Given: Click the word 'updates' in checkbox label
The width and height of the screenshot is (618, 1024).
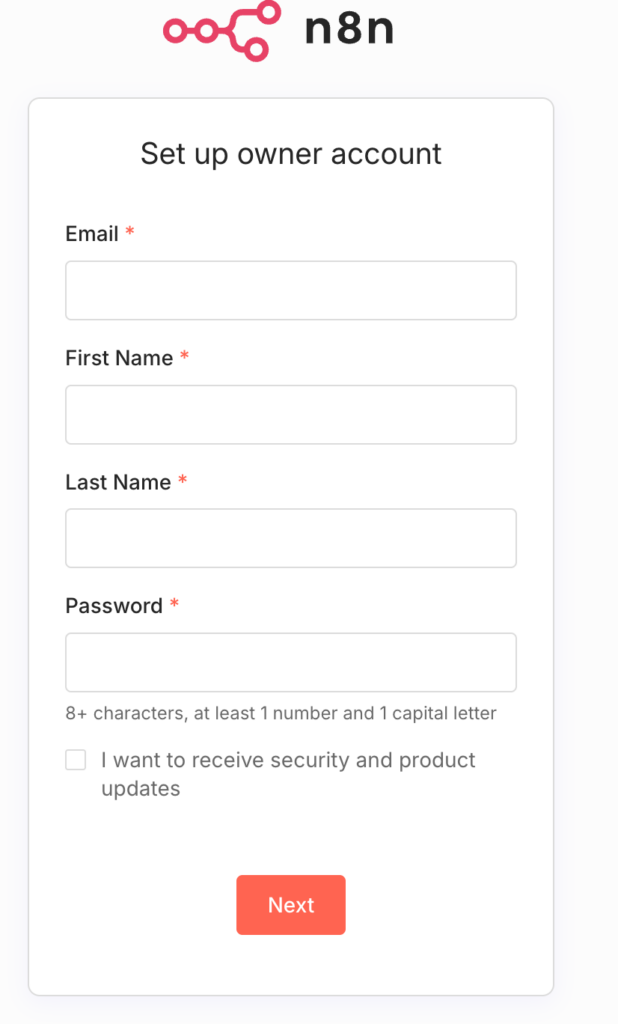Looking at the screenshot, I should (x=140, y=789).
